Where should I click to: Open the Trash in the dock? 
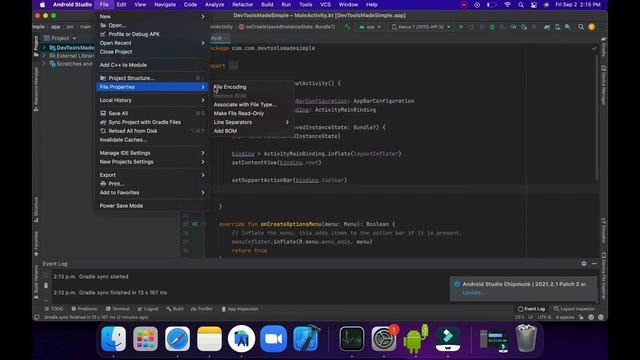(526, 339)
